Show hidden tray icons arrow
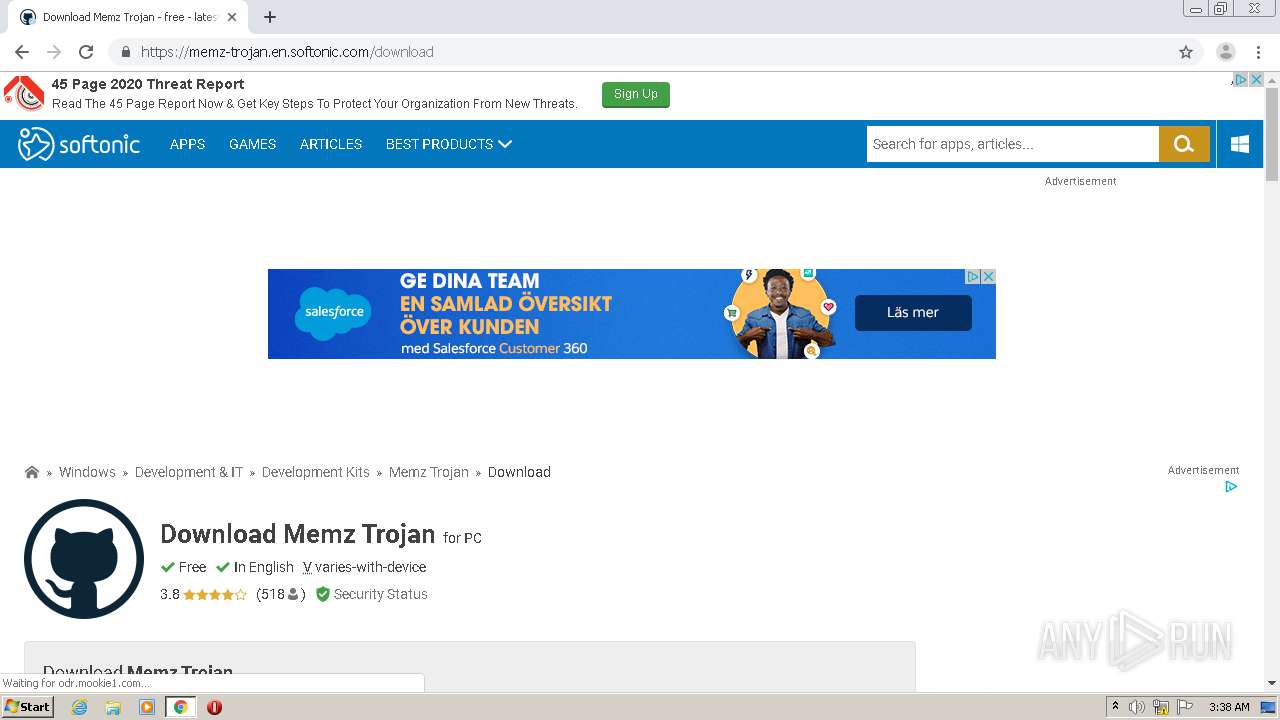The height and width of the screenshot is (720, 1280). (1115, 707)
